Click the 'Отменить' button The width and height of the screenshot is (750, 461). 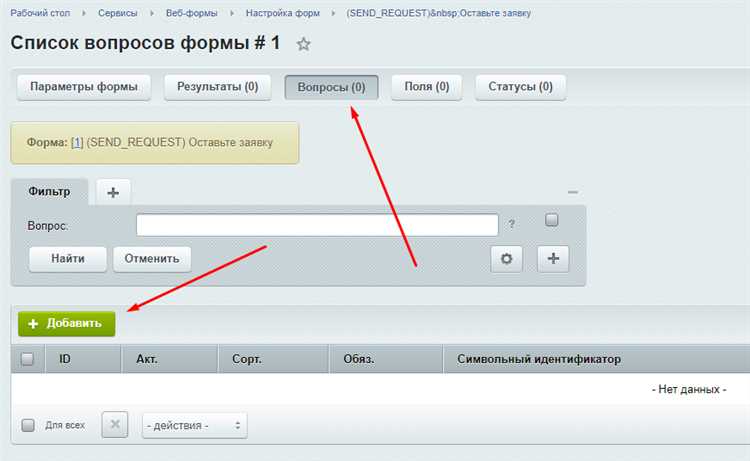coord(152,259)
